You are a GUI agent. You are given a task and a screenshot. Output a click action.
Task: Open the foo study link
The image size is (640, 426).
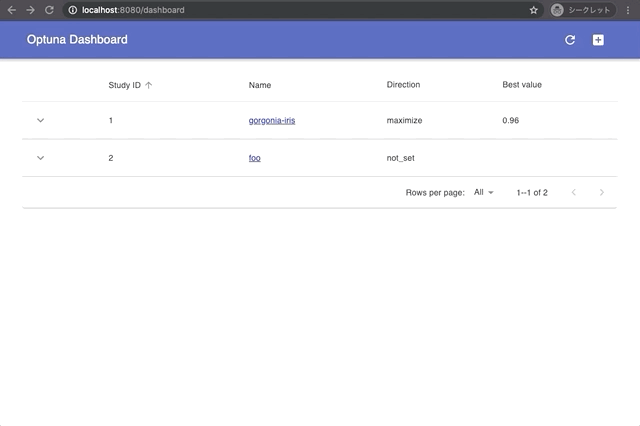point(255,158)
